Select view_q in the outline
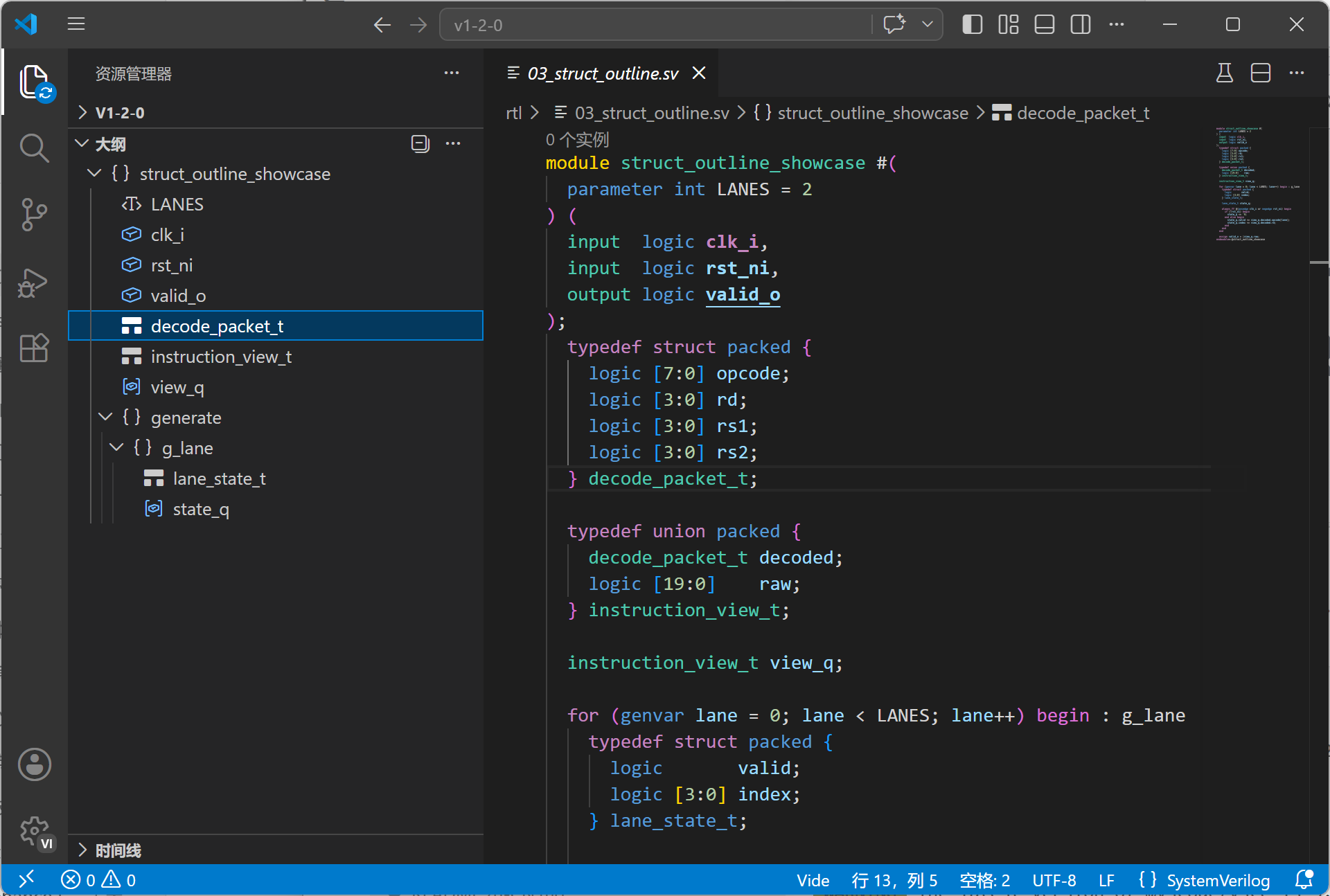The image size is (1330, 896). [x=276, y=387]
